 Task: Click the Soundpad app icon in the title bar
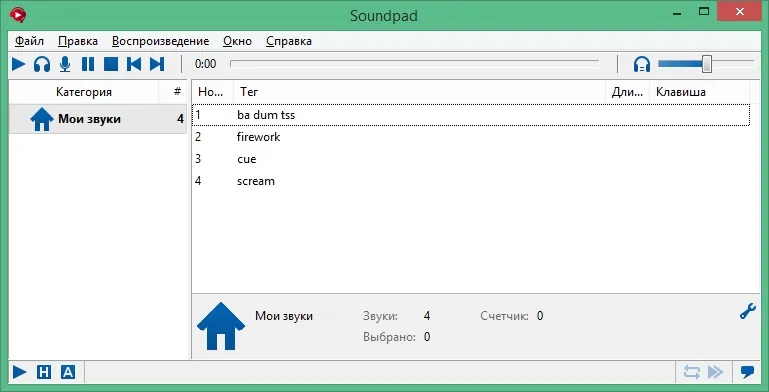pos(18,15)
